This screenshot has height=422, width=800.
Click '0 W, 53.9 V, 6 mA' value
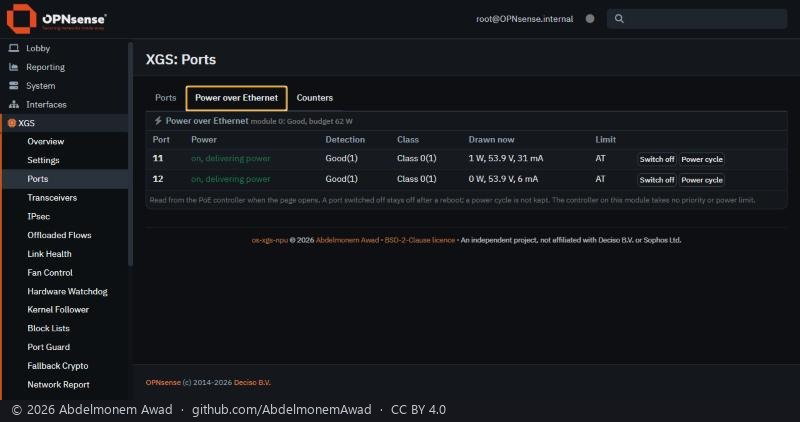pos(503,179)
